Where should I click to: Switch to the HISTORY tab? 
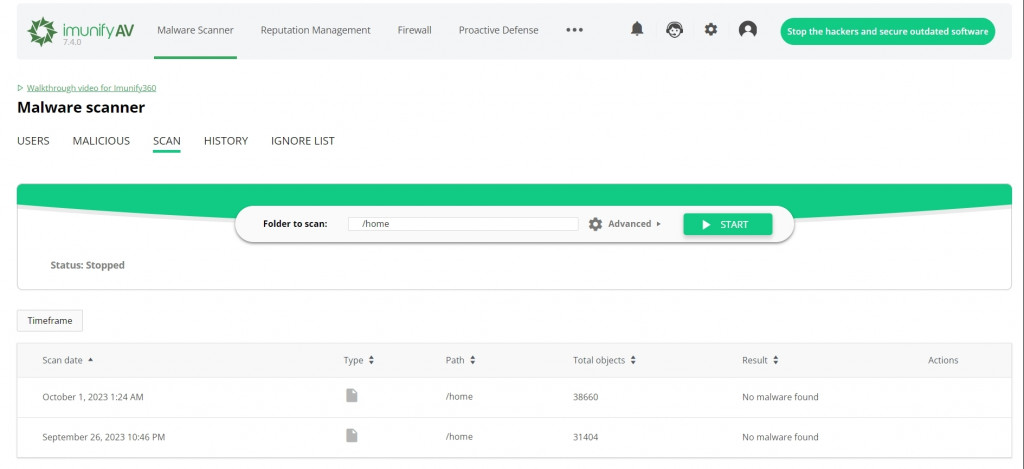pos(226,140)
